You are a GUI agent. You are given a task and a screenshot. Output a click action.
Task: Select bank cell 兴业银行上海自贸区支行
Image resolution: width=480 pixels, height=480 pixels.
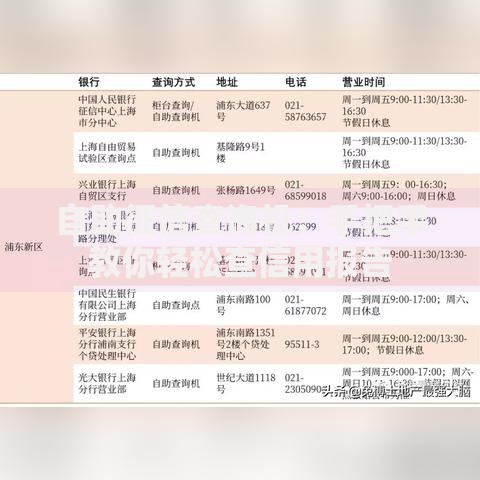(107, 190)
